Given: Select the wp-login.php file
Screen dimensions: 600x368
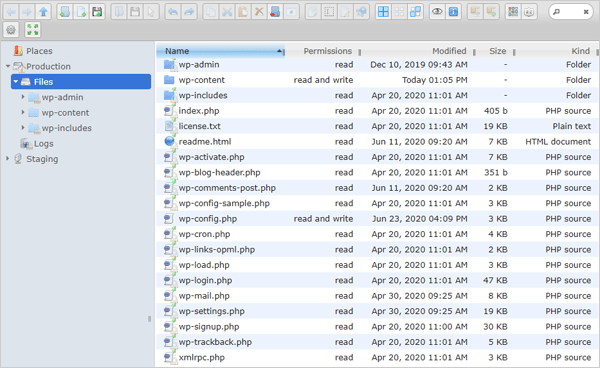Looking at the screenshot, I should (x=377, y=280).
